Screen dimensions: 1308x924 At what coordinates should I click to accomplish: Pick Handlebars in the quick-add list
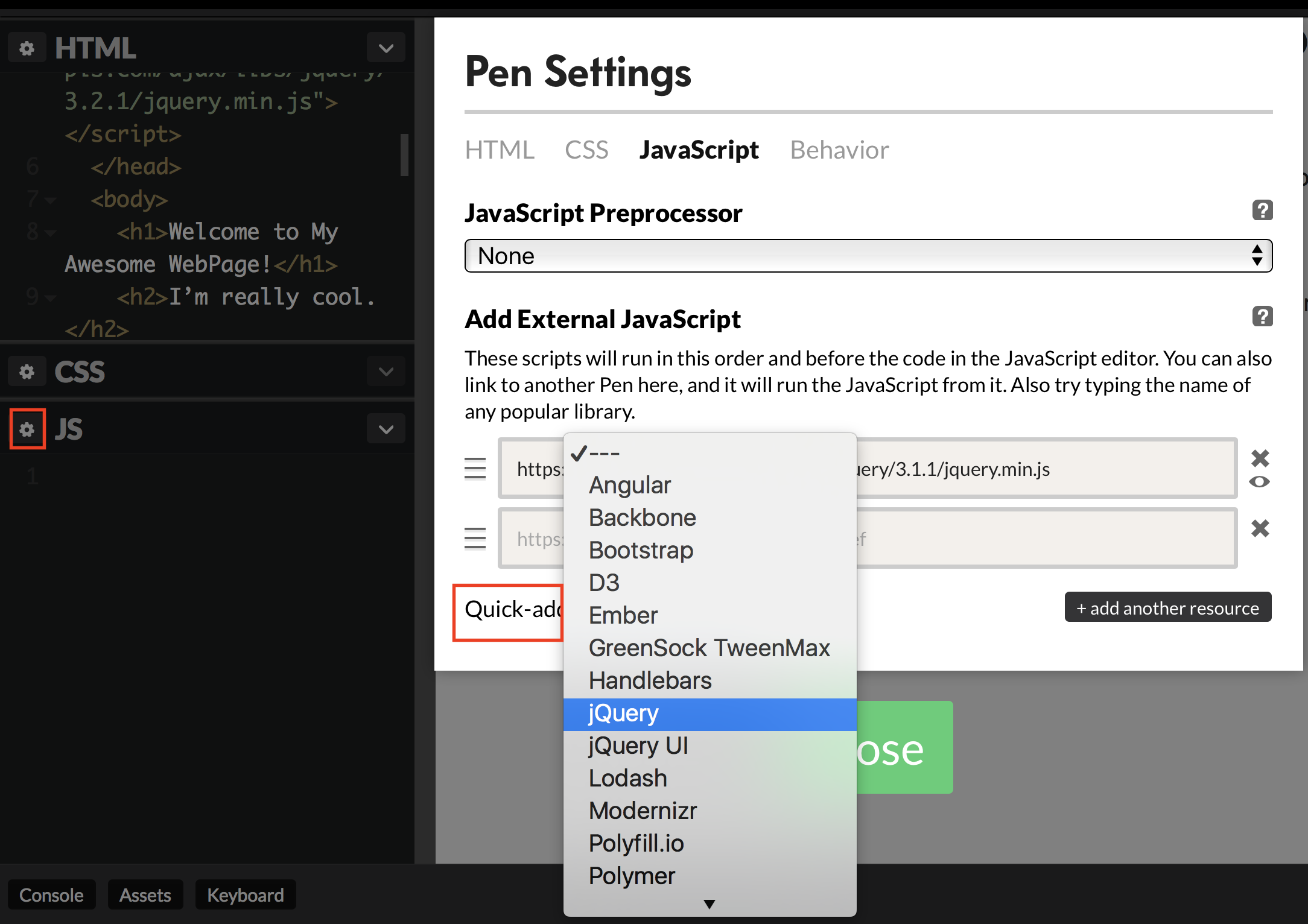[x=710, y=680]
